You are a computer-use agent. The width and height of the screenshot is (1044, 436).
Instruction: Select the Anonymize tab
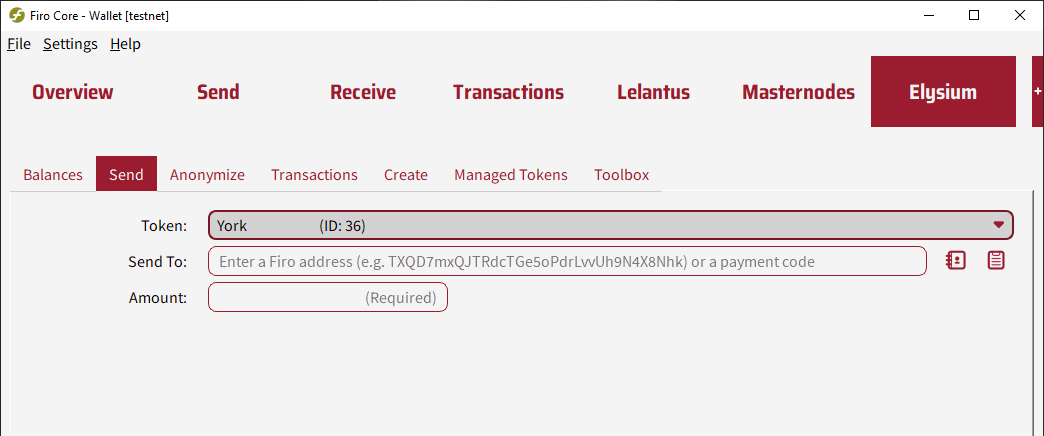(207, 174)
